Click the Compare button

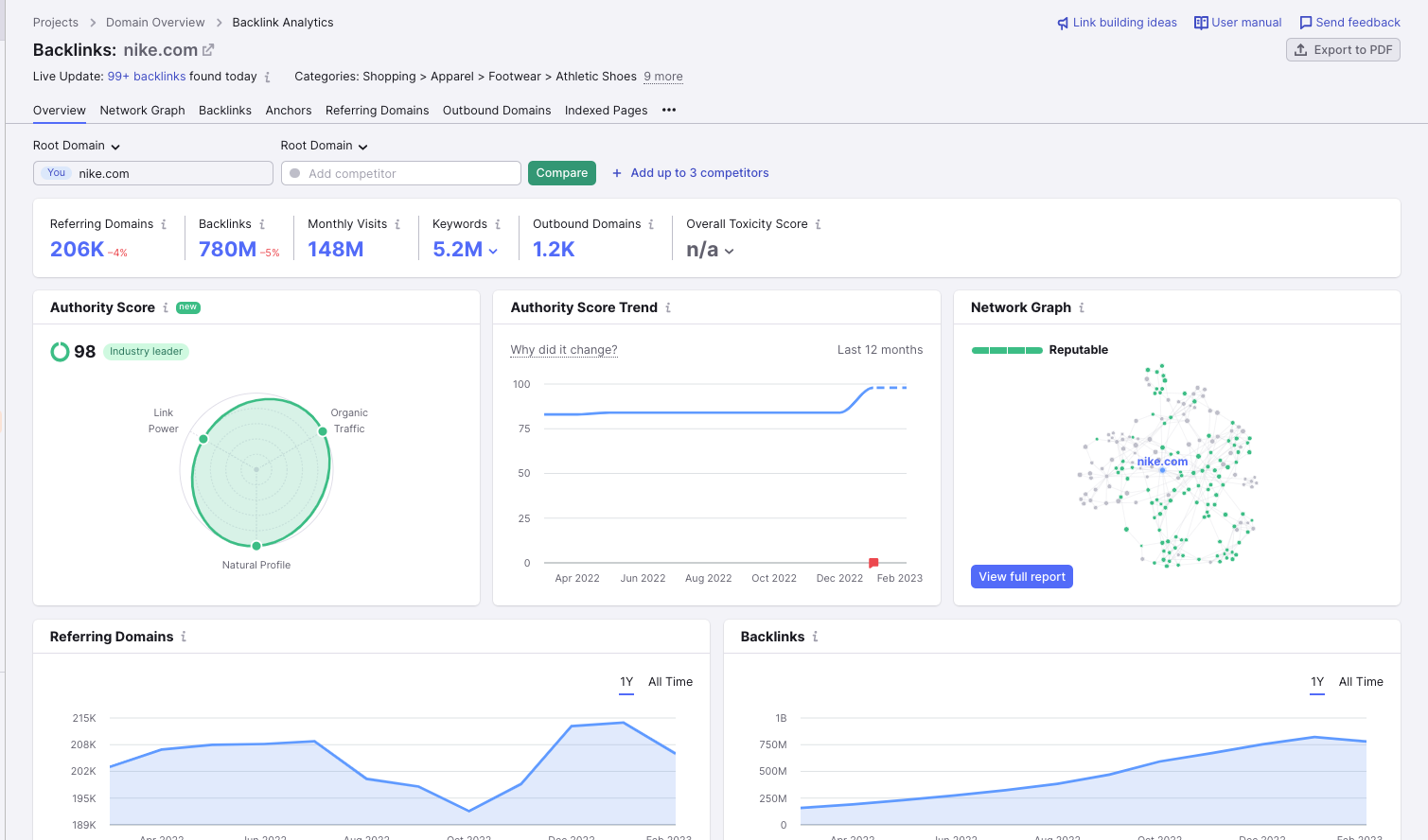[562, 173]
